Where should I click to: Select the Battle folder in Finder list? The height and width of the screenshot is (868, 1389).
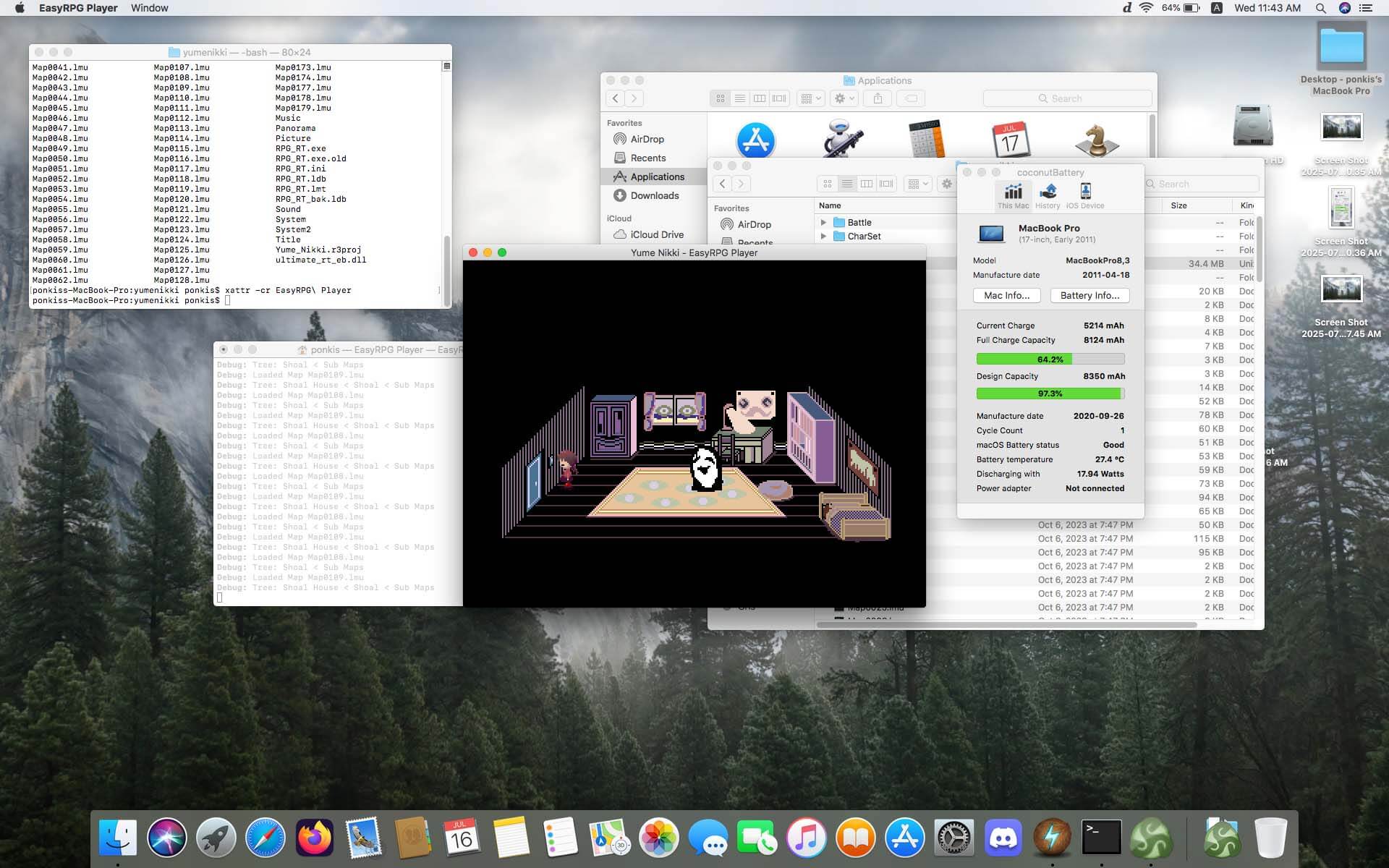tap(859, 223)
